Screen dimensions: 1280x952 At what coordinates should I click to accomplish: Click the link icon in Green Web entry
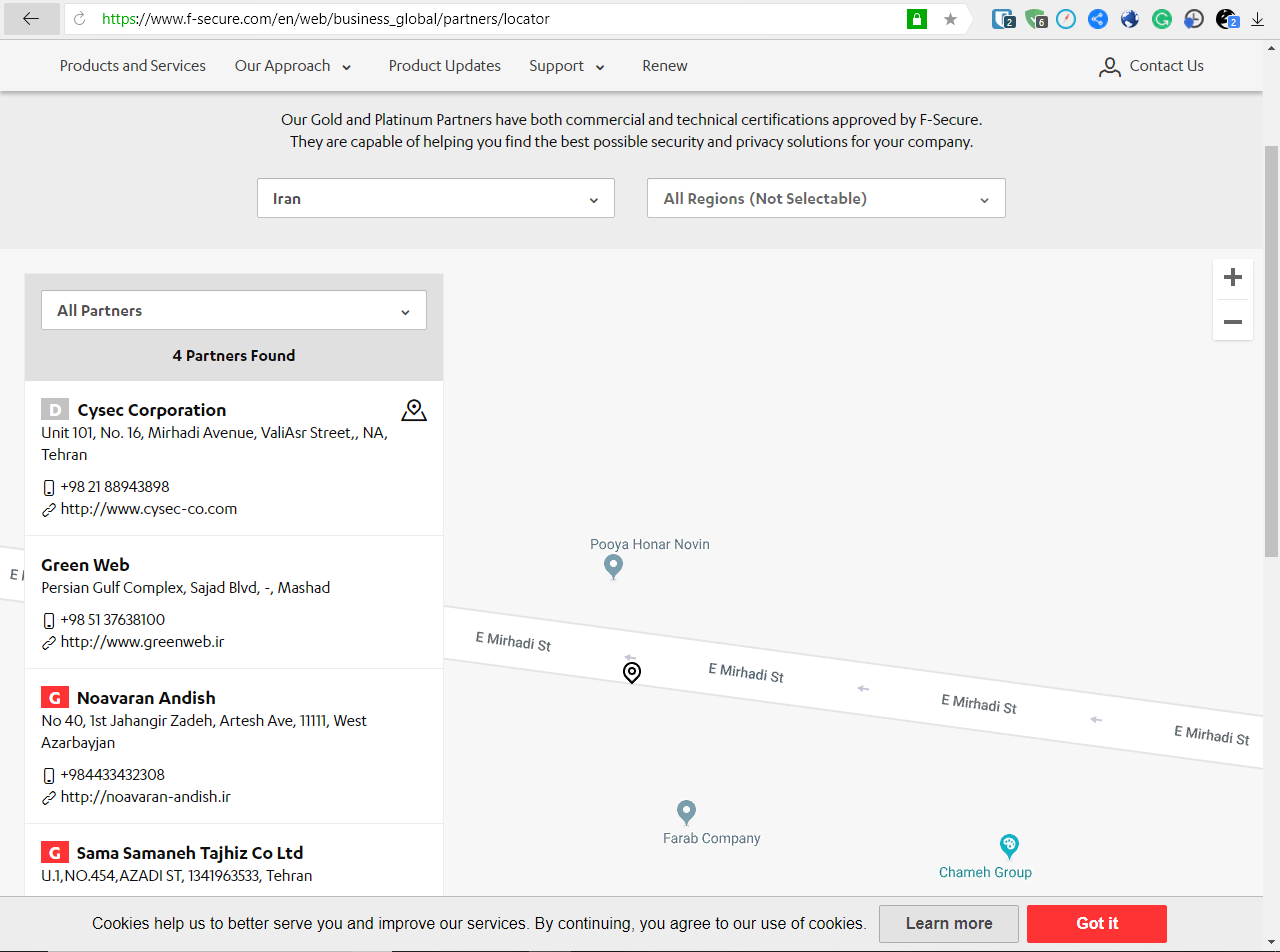[49, 643]
